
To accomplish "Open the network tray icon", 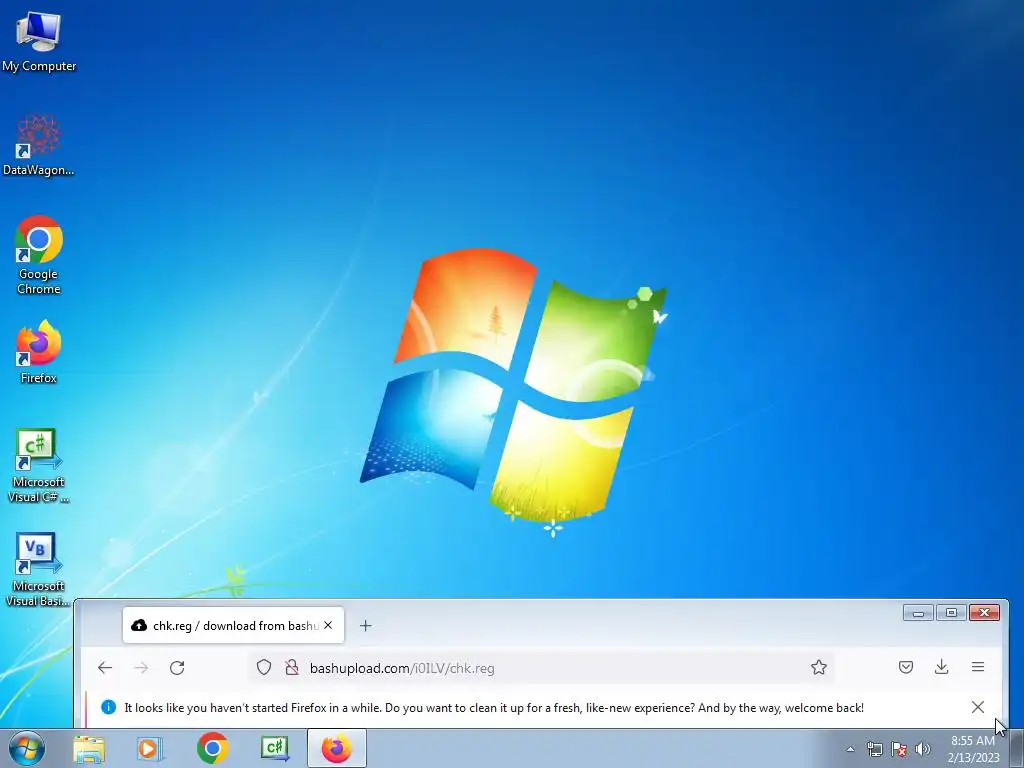I will (874, 749).
